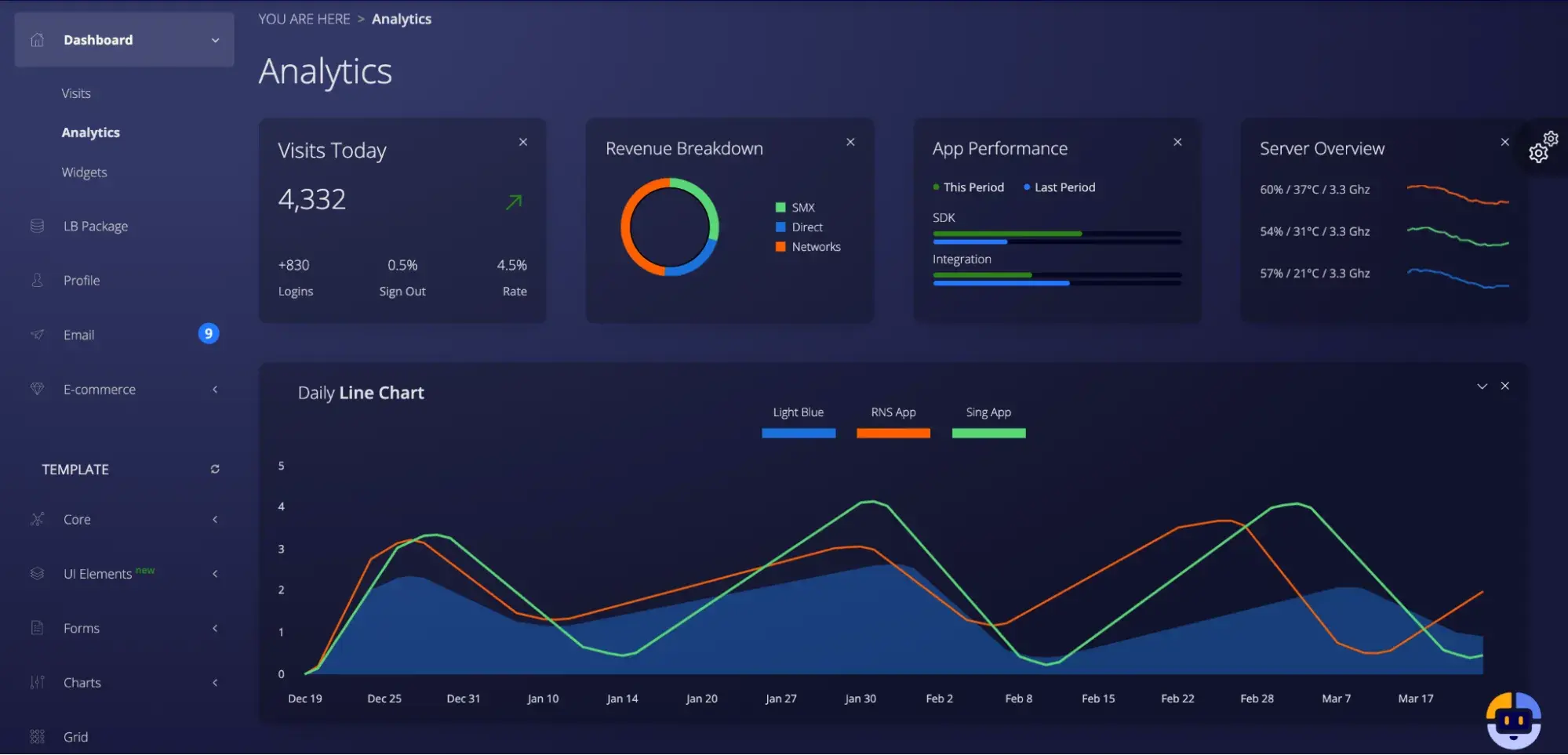The height and width of the screenshot is (755, 1568).
Task: Click the LB Package database icon
Action: point(37,226)
